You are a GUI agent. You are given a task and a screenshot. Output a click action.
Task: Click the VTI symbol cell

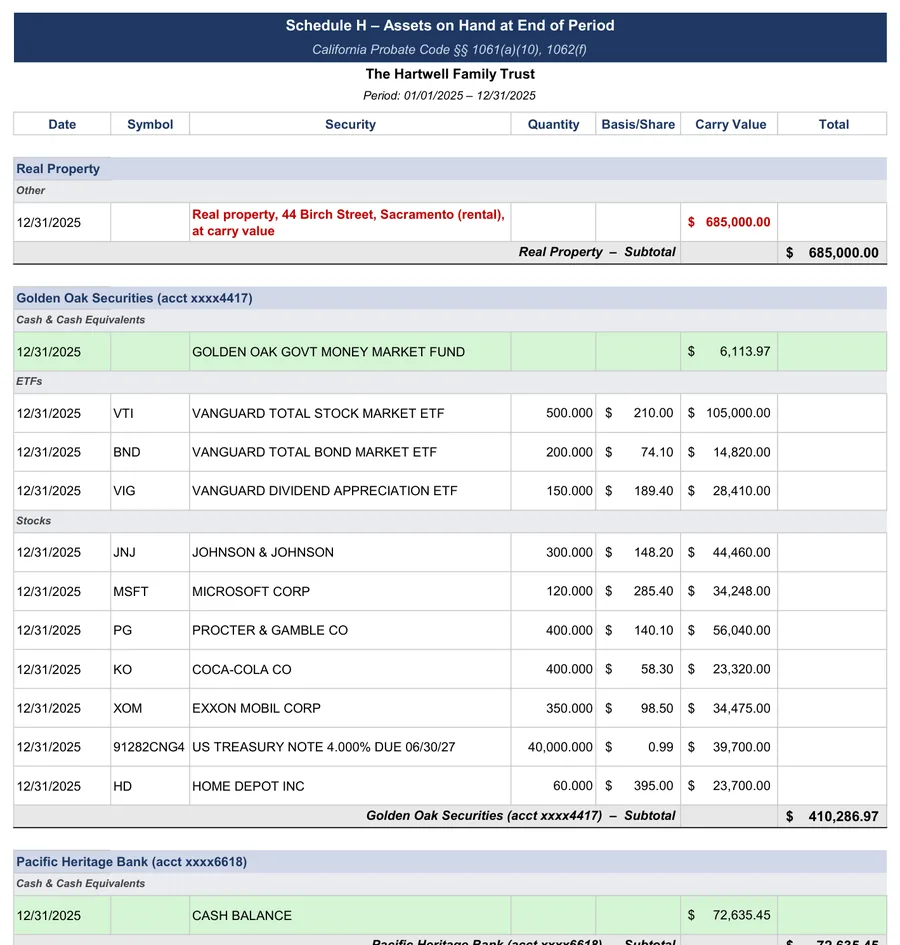pos(150,413)
